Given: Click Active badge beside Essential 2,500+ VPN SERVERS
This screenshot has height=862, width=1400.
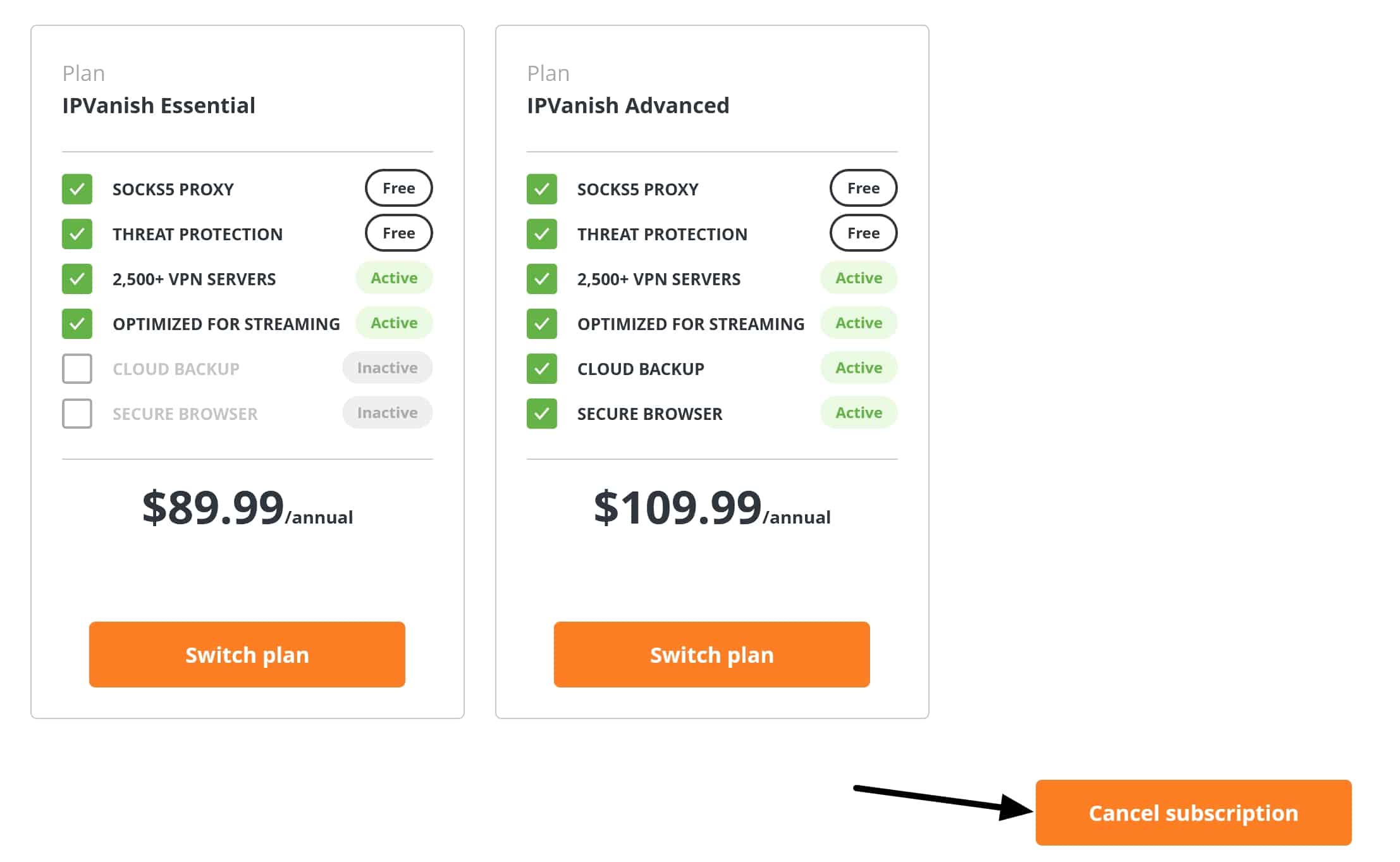Looking at the screenshot, I should pos(394,278).
